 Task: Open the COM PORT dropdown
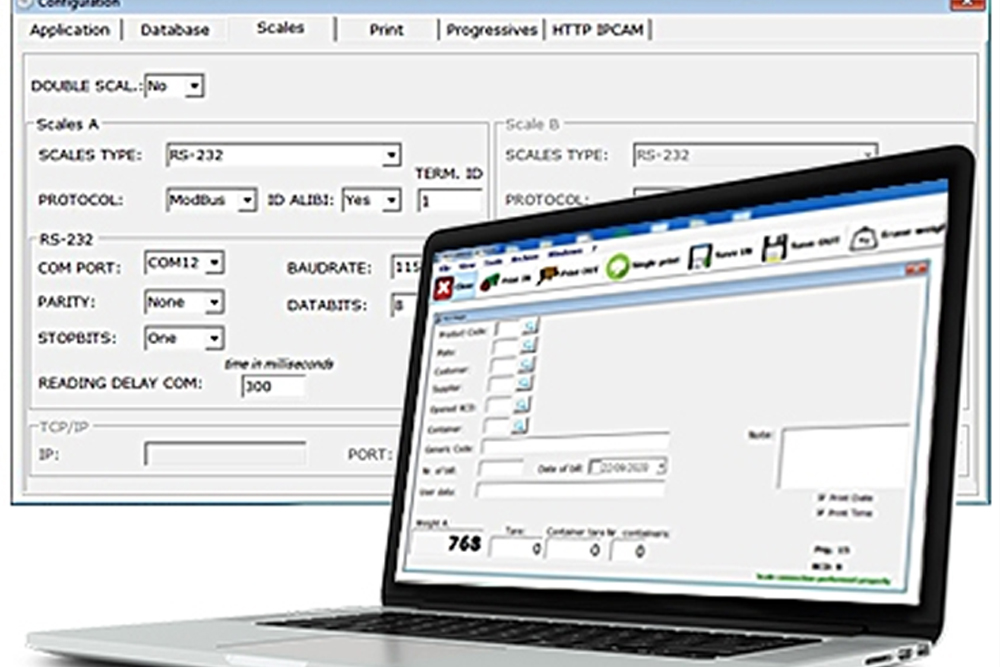[214, 263]
